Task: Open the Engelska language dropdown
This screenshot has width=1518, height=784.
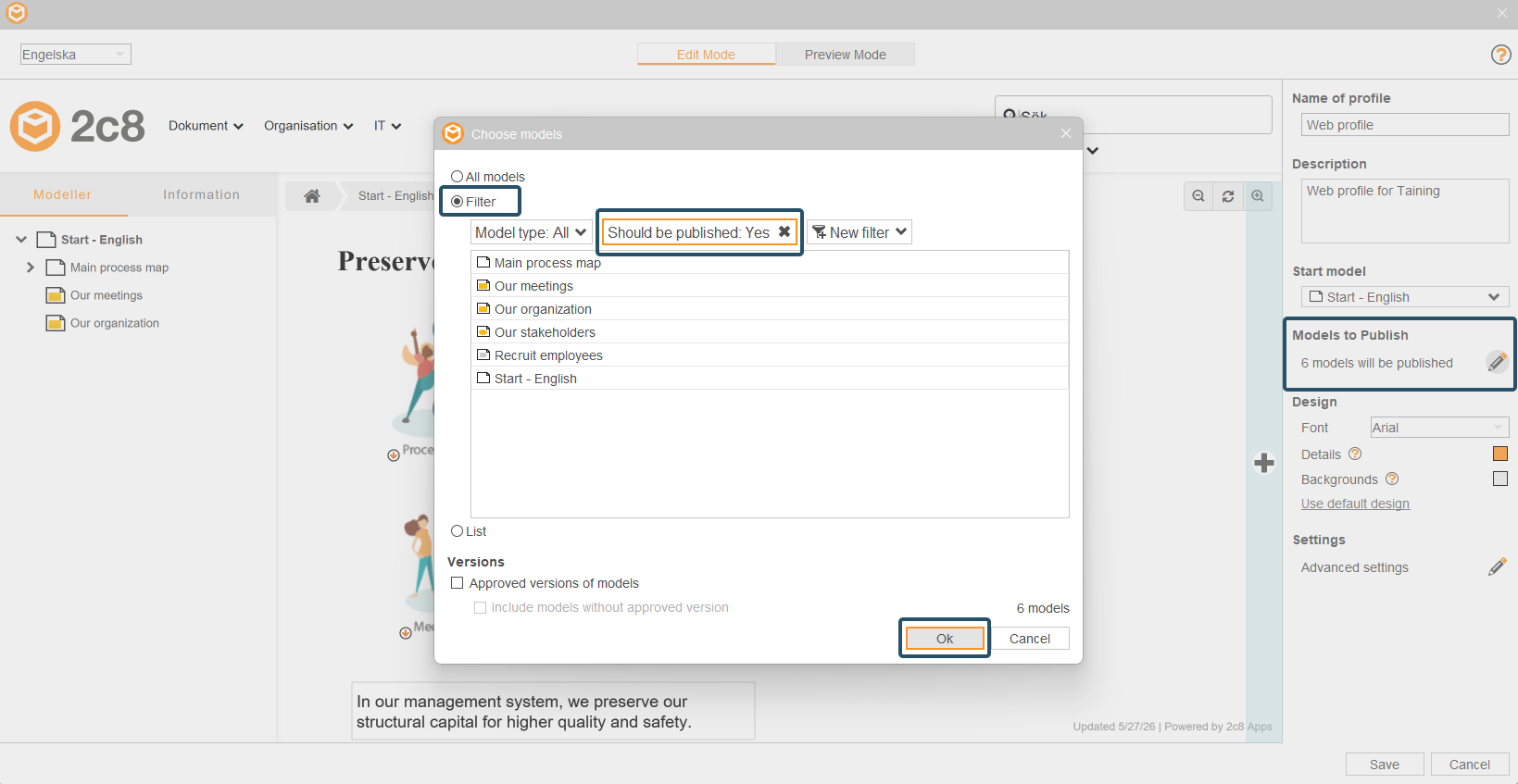Action: click(x=76, y=55)
